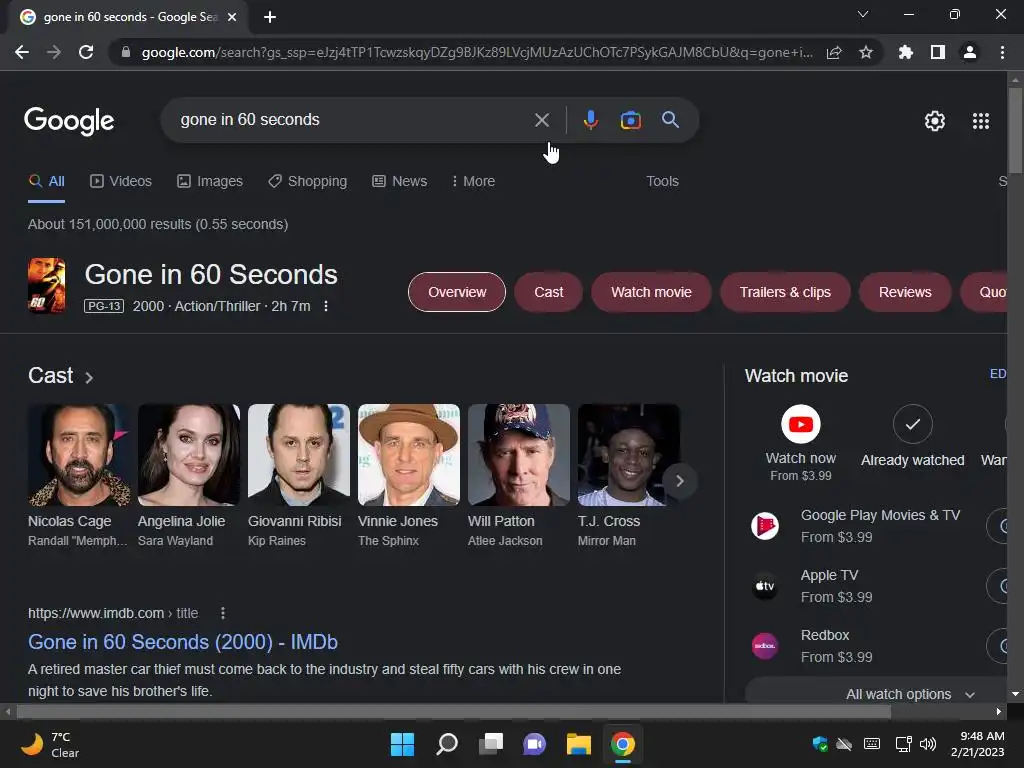Select the Reviews chip
This screenshot has height=768, width=1024.
click(905, 292)
